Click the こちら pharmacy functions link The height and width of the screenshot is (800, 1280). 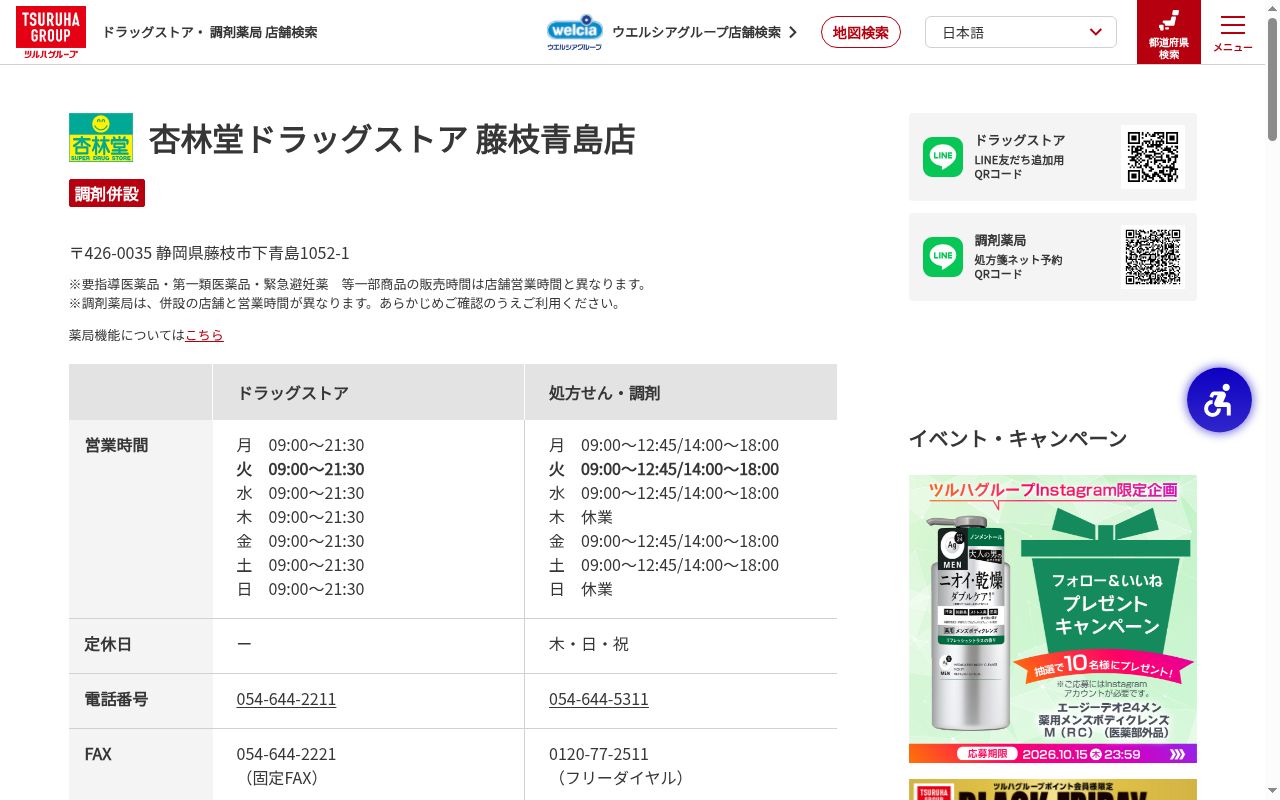pyautogui.click(x=204, y=335)
